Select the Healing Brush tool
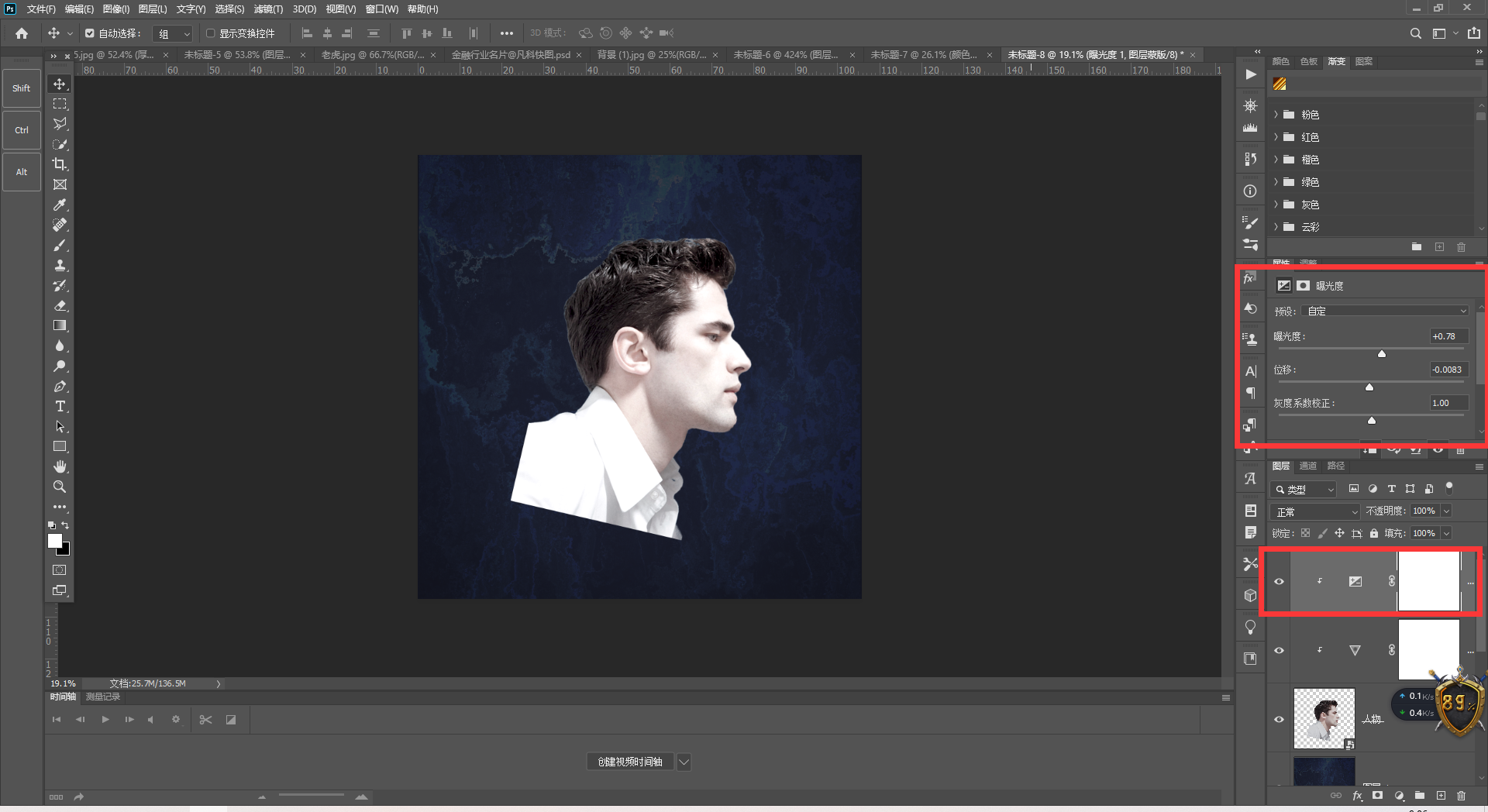This screenshot has height=812, width=1488. tap(60, 225)
